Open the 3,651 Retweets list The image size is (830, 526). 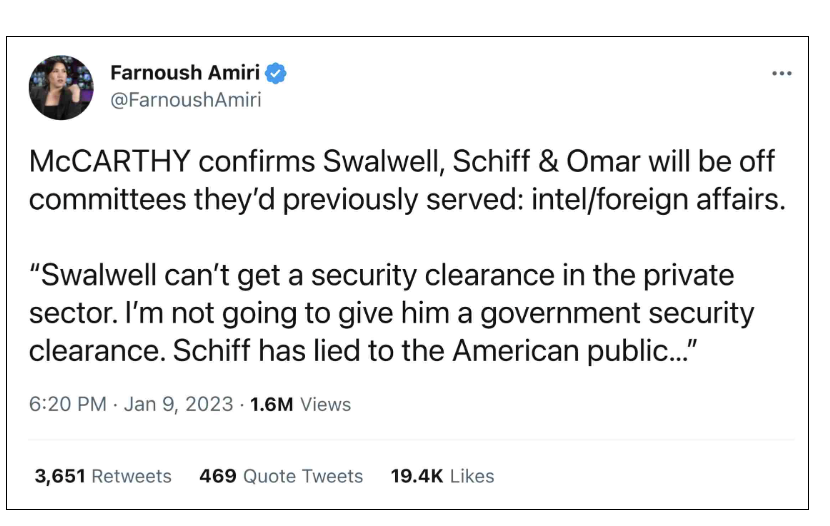[x=103, y=476]
